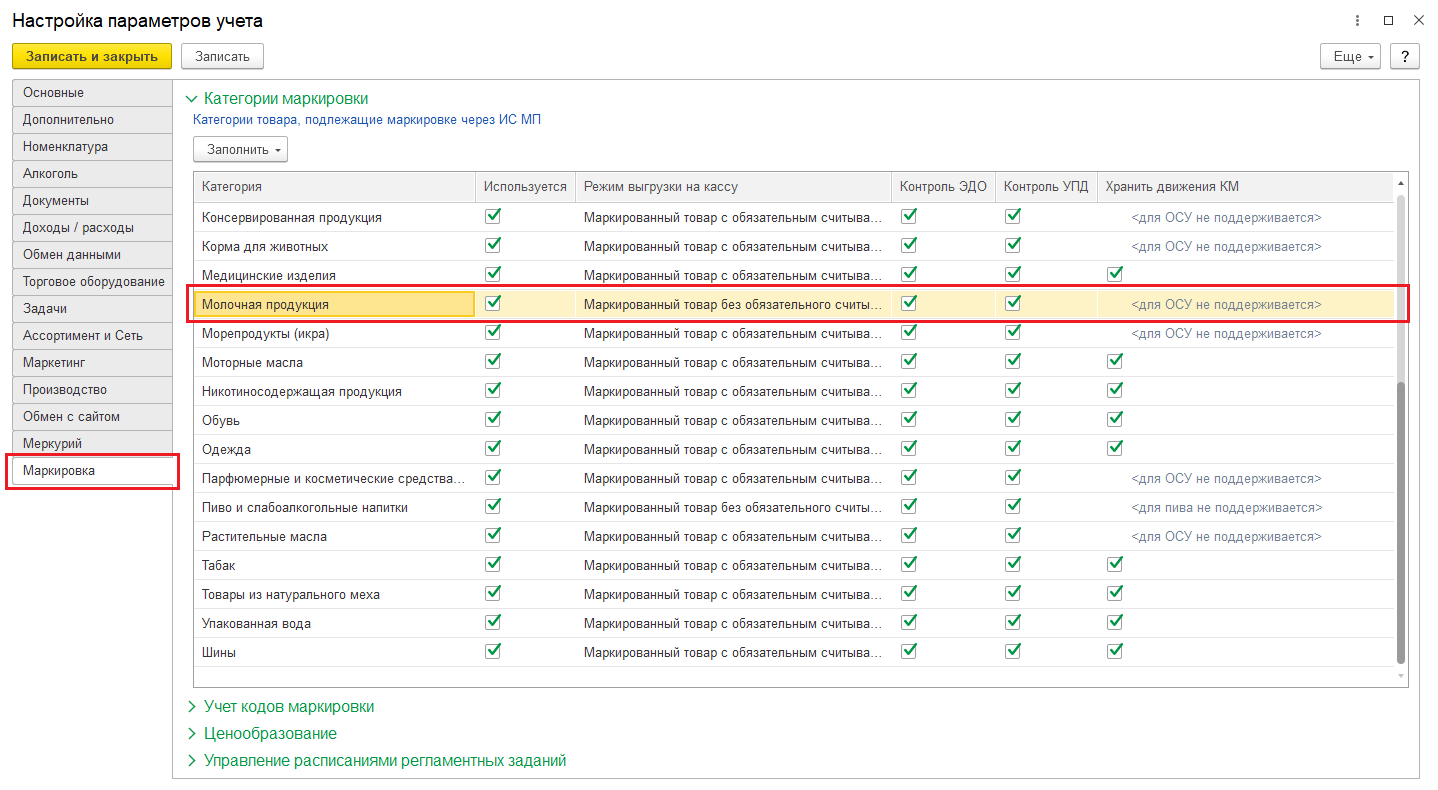Click the help question mark button
This screenshot has height=790, width=1438.
pyautogui.click(x=1405, y=56)
